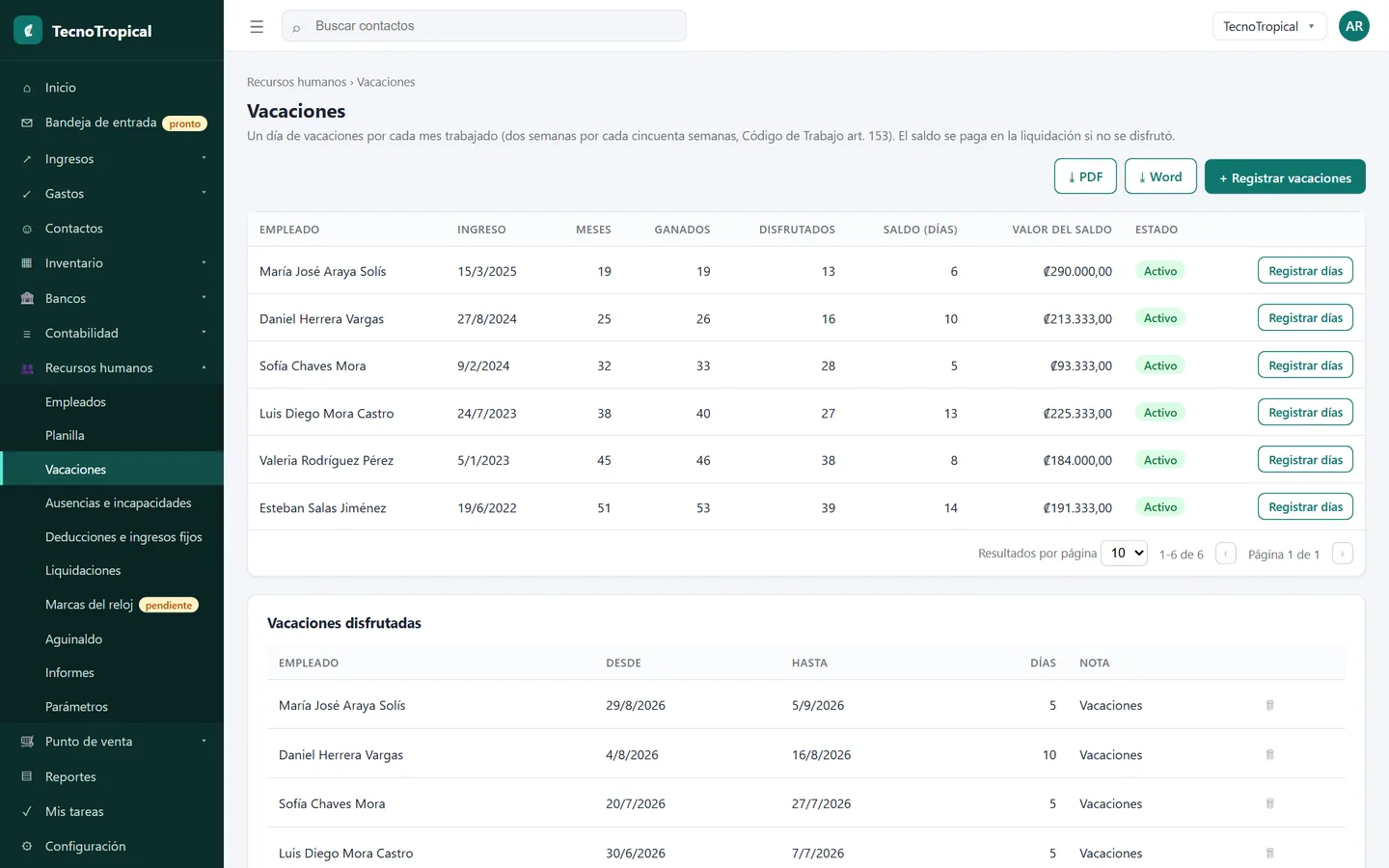
Task: Expand the Ingresos submenu arrow
Action: click(x=204, y=158)
